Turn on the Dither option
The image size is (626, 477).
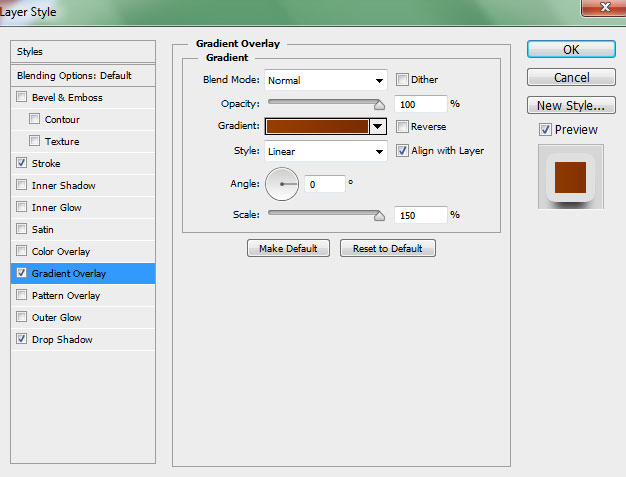[402, 79]
